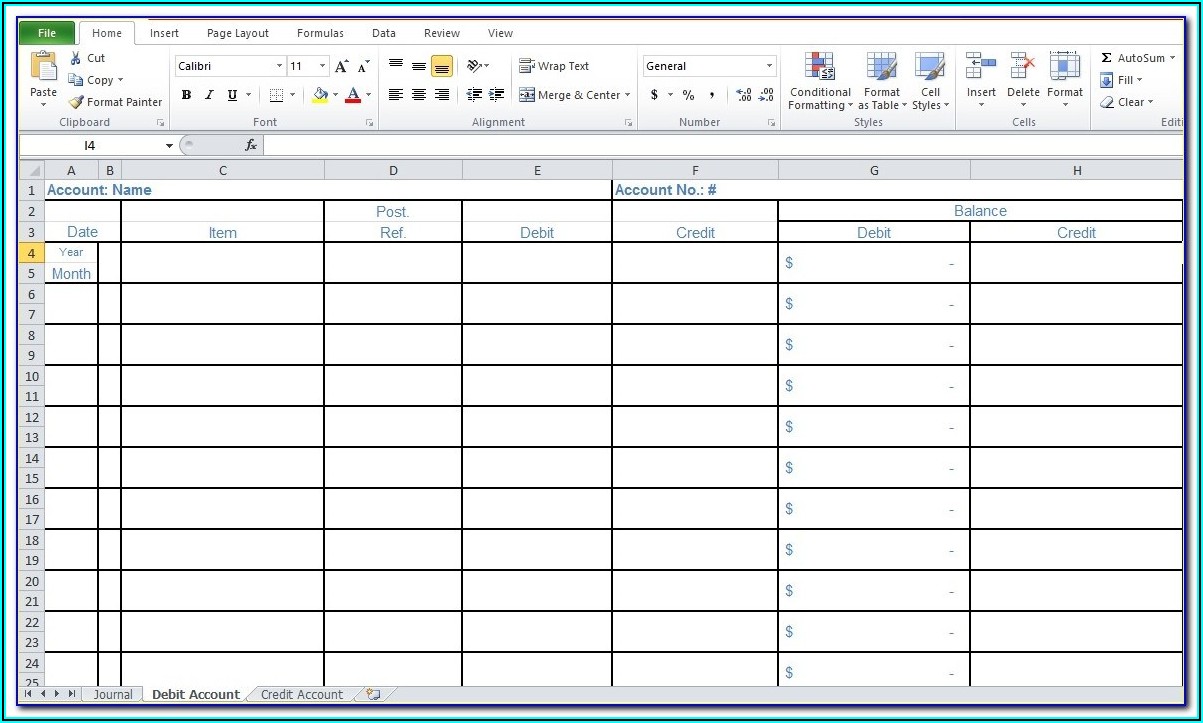The height and width of the screenshot is (723, 1203).
Task: Click the AutoSum sigma icon
Action: 1106,58
